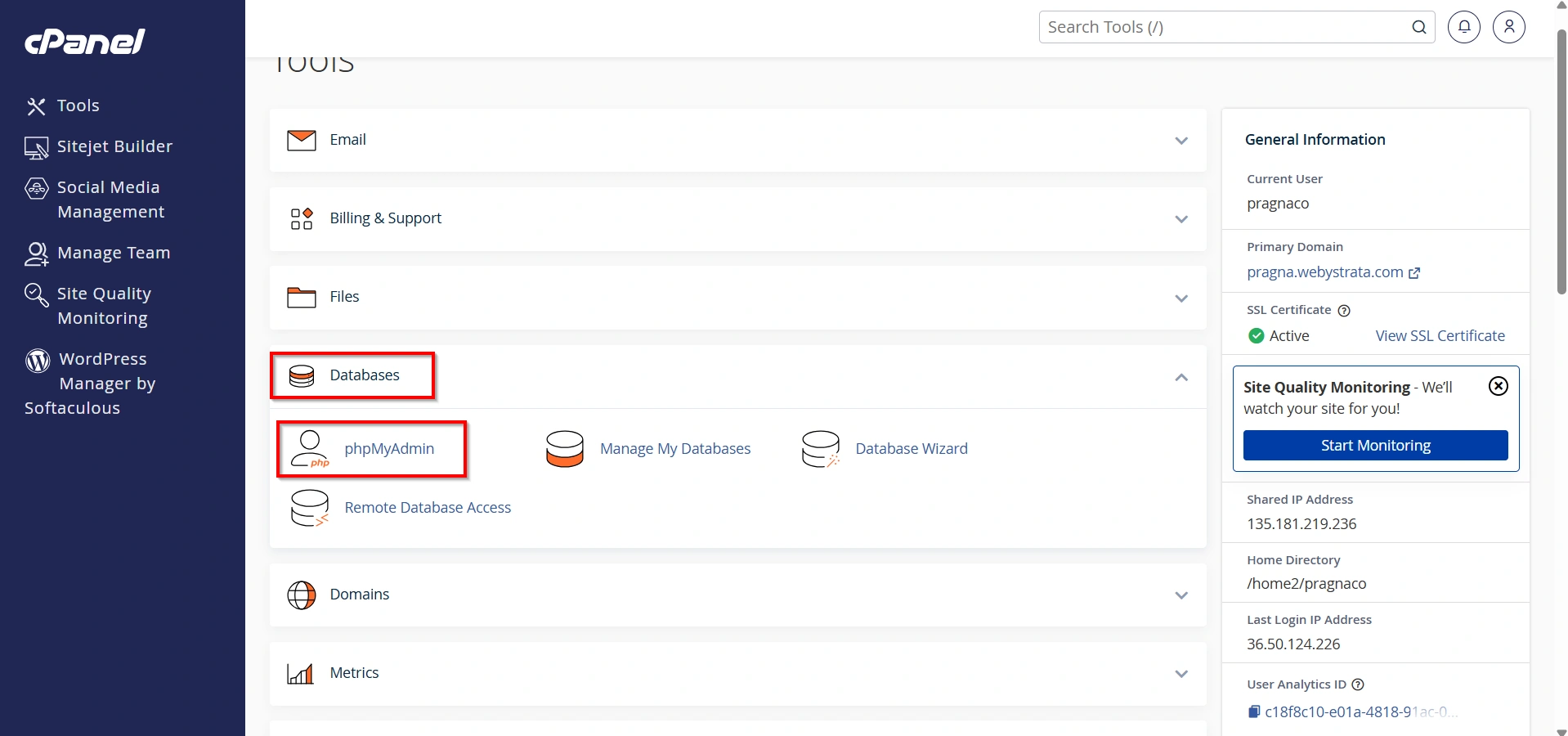1568x736 pixels.
Task: Click the Databases section title
Action: pos(365,375)
